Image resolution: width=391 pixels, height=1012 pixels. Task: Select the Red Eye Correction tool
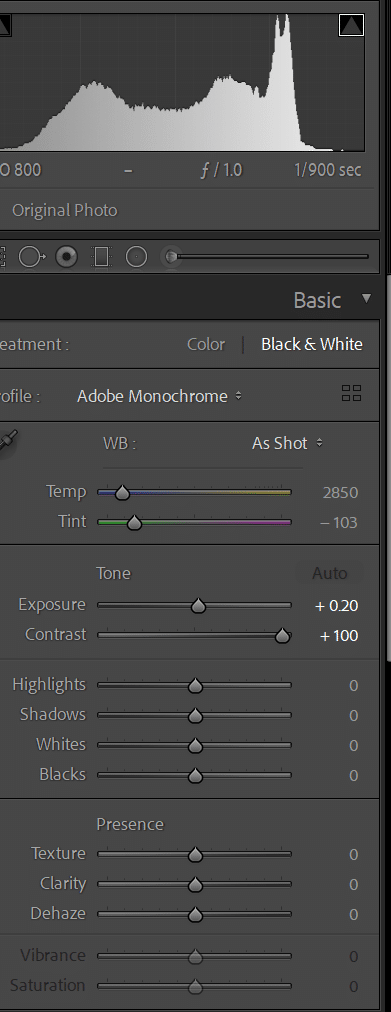tap(66, 257)
